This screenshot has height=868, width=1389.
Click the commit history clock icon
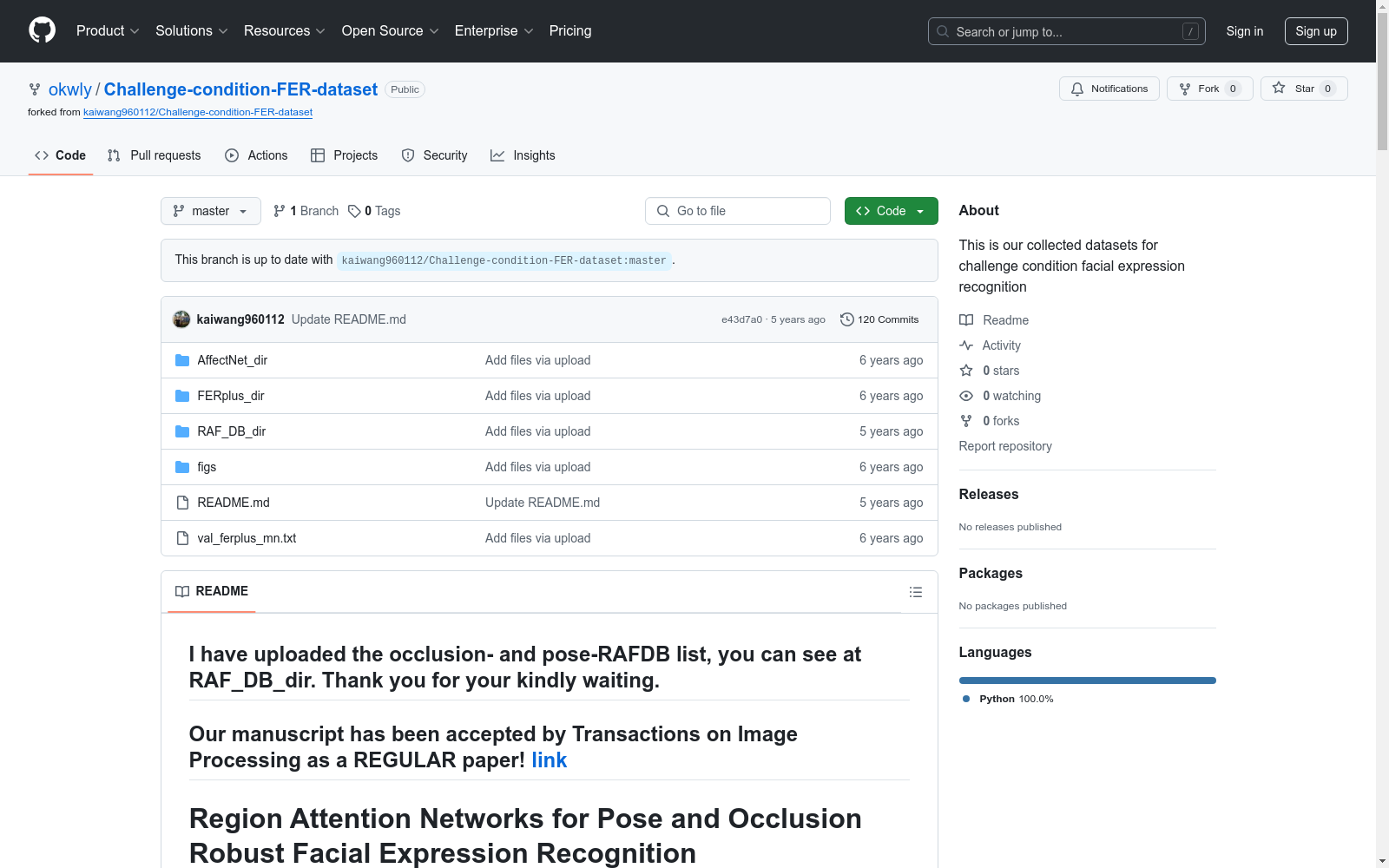846,319
